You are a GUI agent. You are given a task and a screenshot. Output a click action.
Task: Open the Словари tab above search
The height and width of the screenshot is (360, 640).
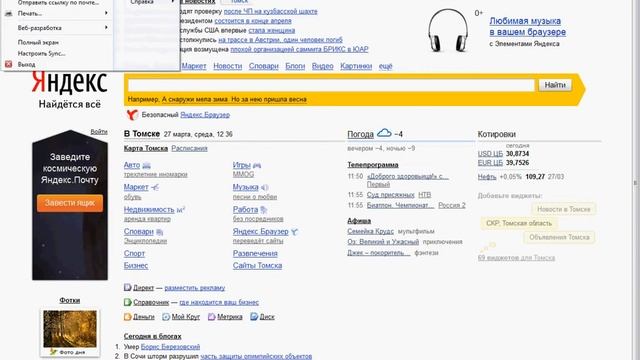(264, 66)
